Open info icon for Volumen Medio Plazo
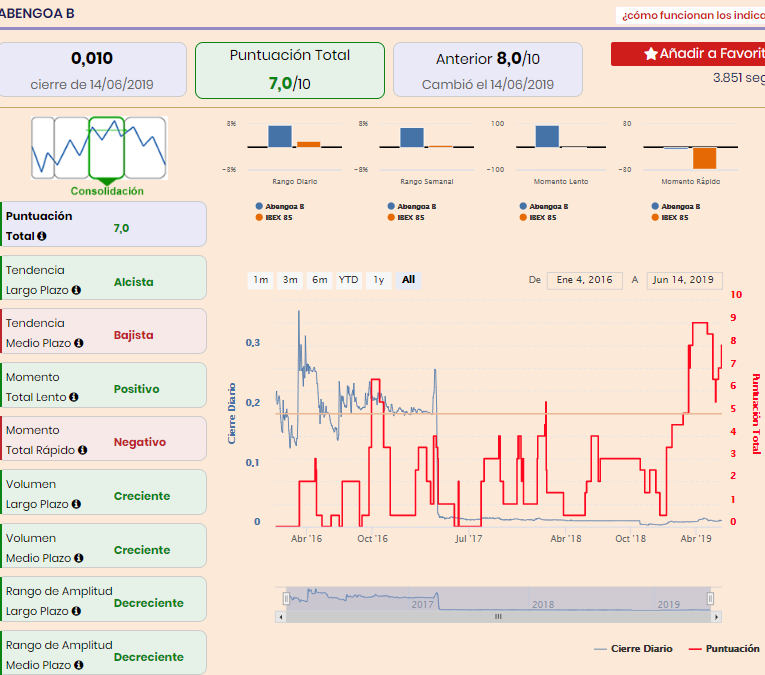The width and height of the screenshot is (765, 675). tap(79, 558)
